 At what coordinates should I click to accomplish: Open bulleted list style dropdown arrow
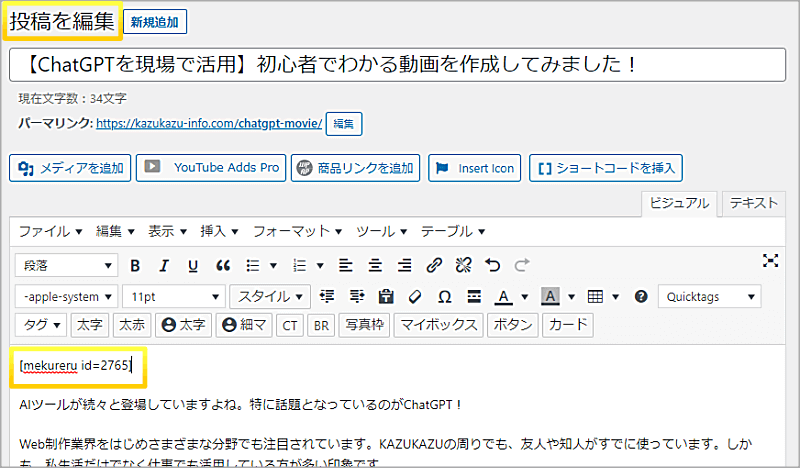pos(273,265)
